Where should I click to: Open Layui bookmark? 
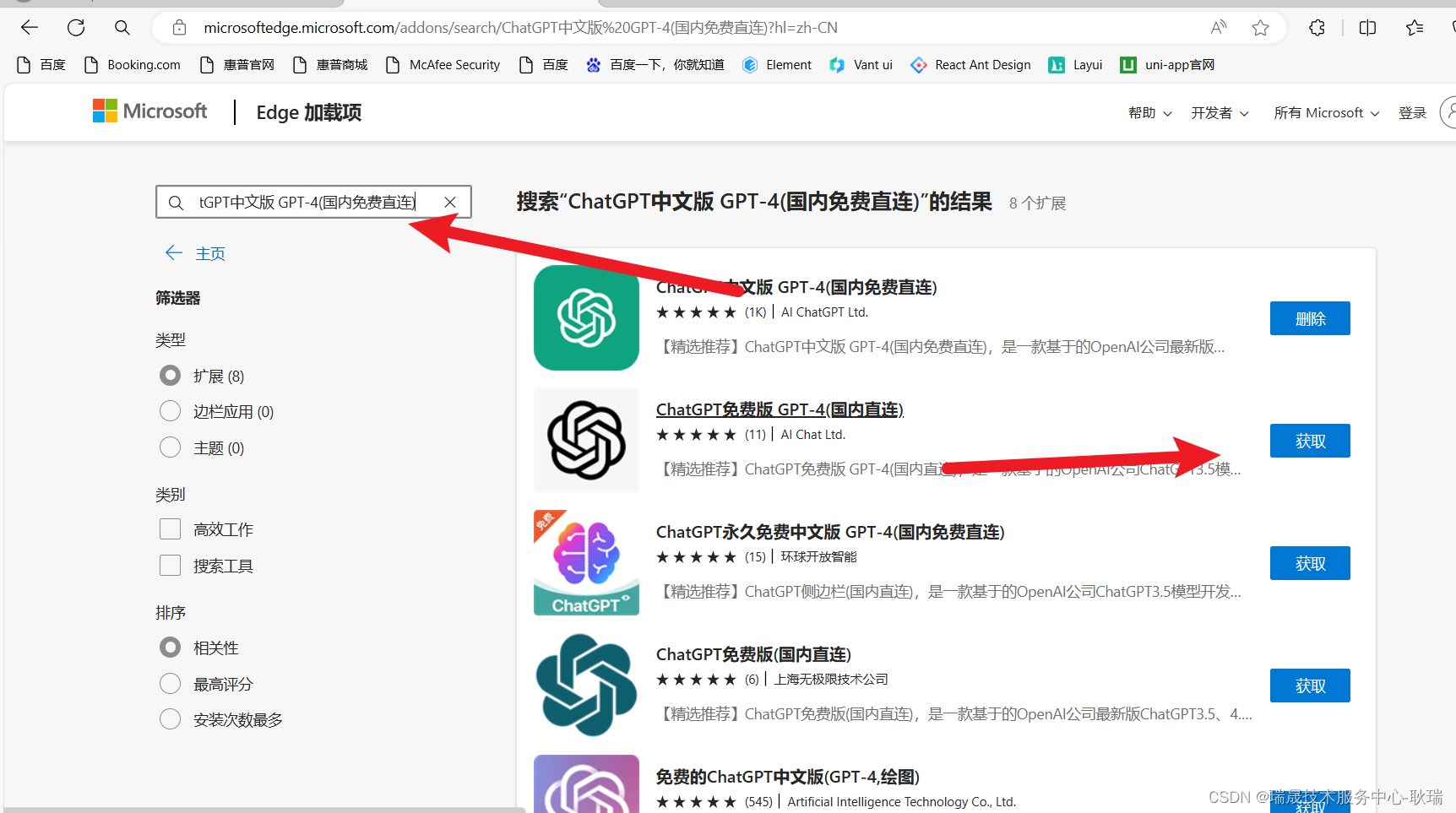click(x=1075, y=65)
